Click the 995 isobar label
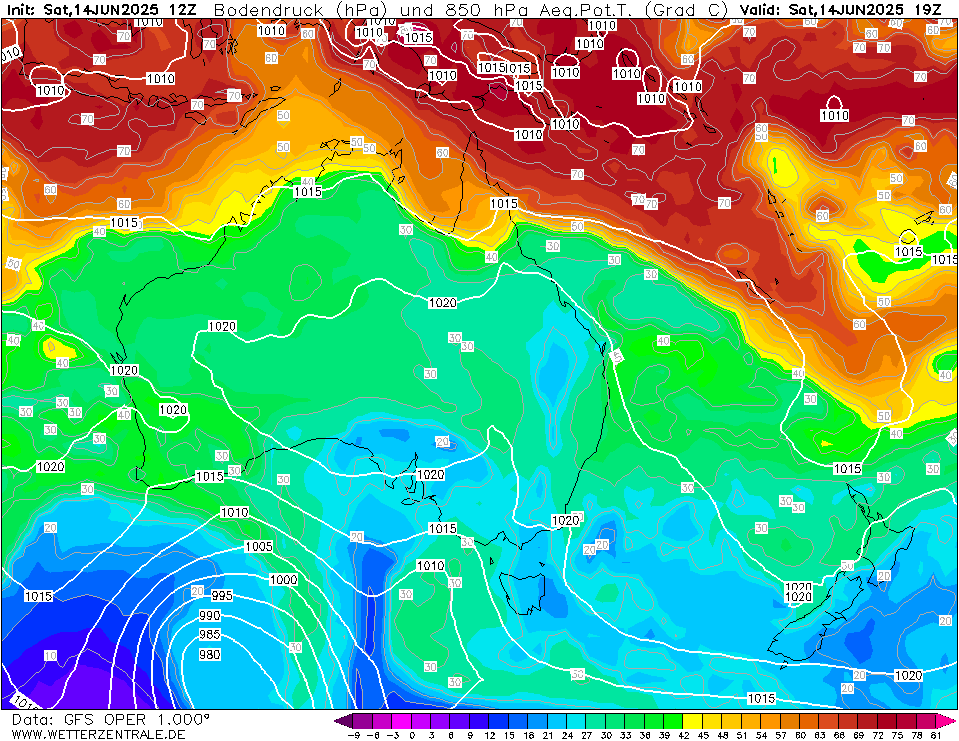 [222, 595]
